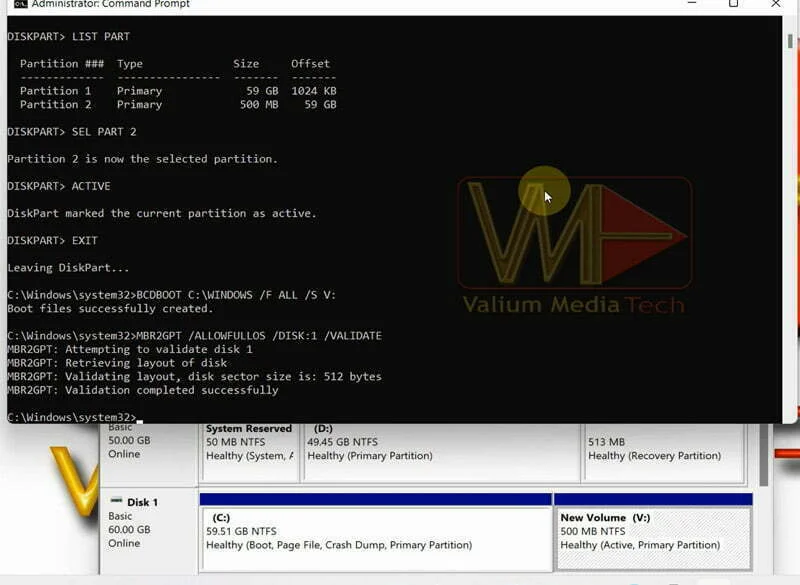Click the Disk Management vertical scrollbar
Viewport: 800px width, 585px height.
[763, 455]
